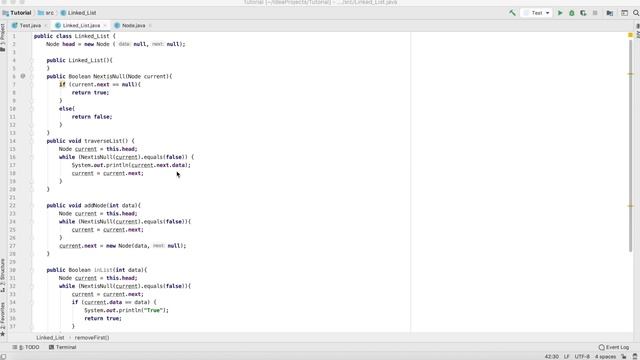Click Linked_List in the bottom breadcrumb
Viewport: 640px width, 360px height.
coord(50,338)
